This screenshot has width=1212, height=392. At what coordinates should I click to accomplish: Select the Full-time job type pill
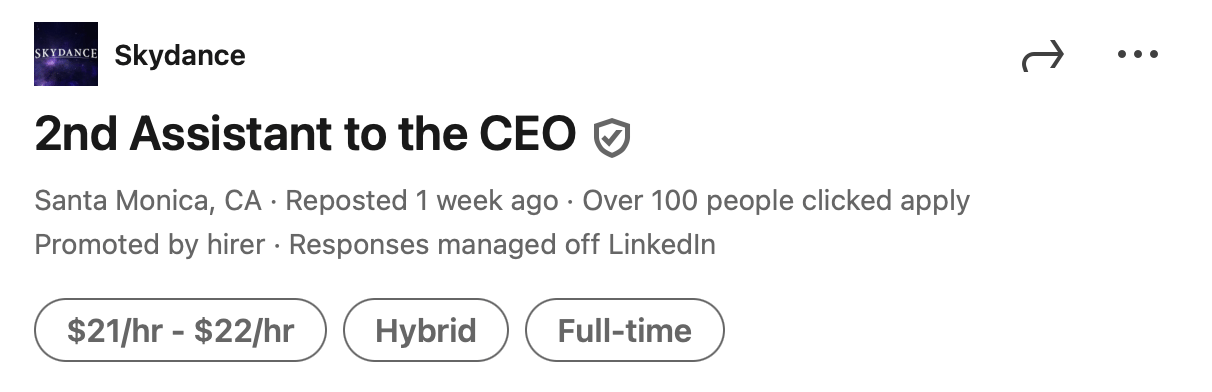(624, 330)
